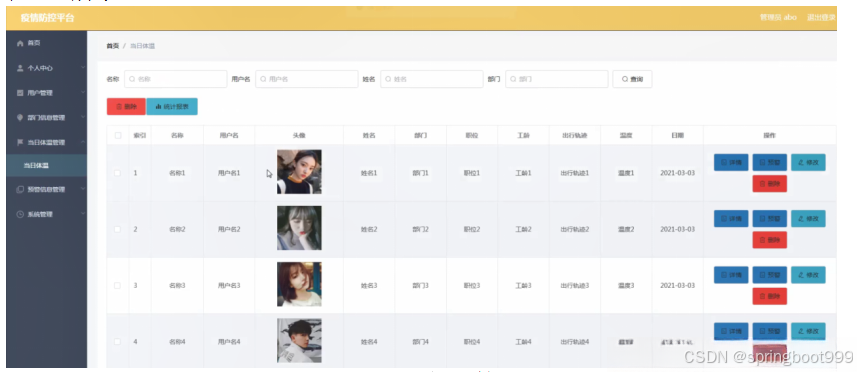Click 详情 button in row 名称2
Viewport: 857px width, 372px height.
[x=731, y=219]
